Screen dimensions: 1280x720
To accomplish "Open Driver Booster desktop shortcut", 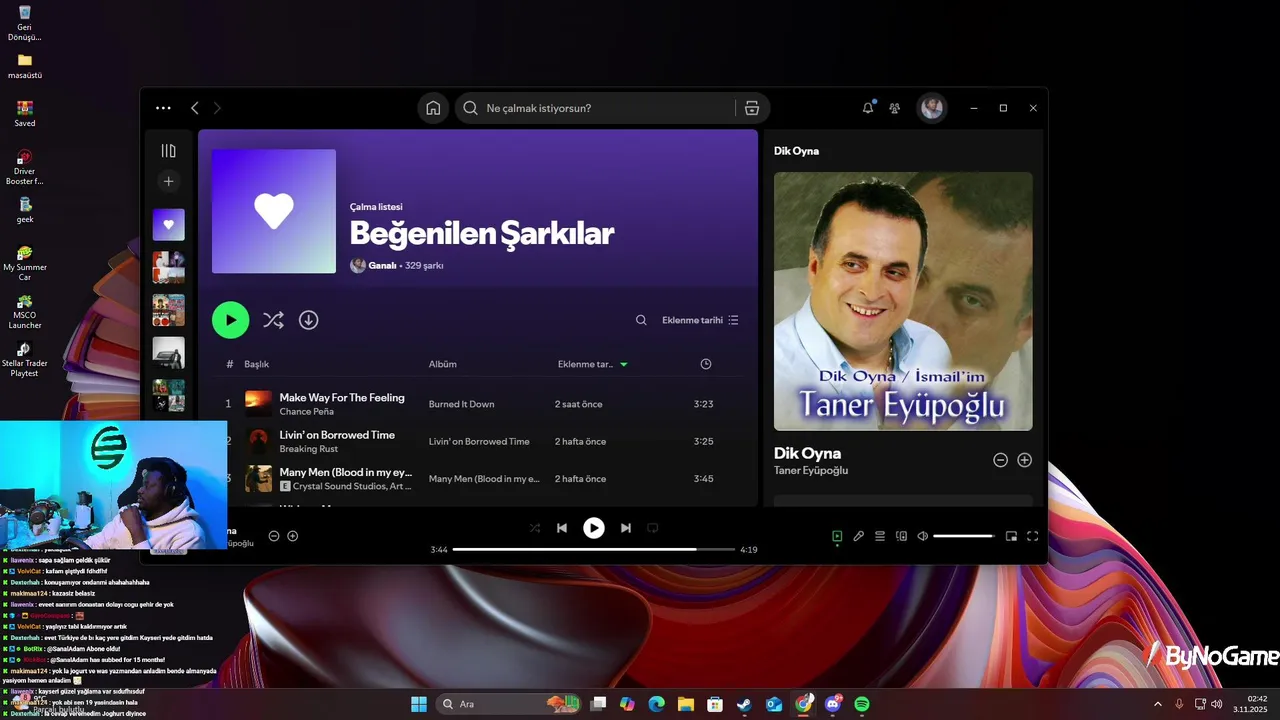I will point(25,168).
